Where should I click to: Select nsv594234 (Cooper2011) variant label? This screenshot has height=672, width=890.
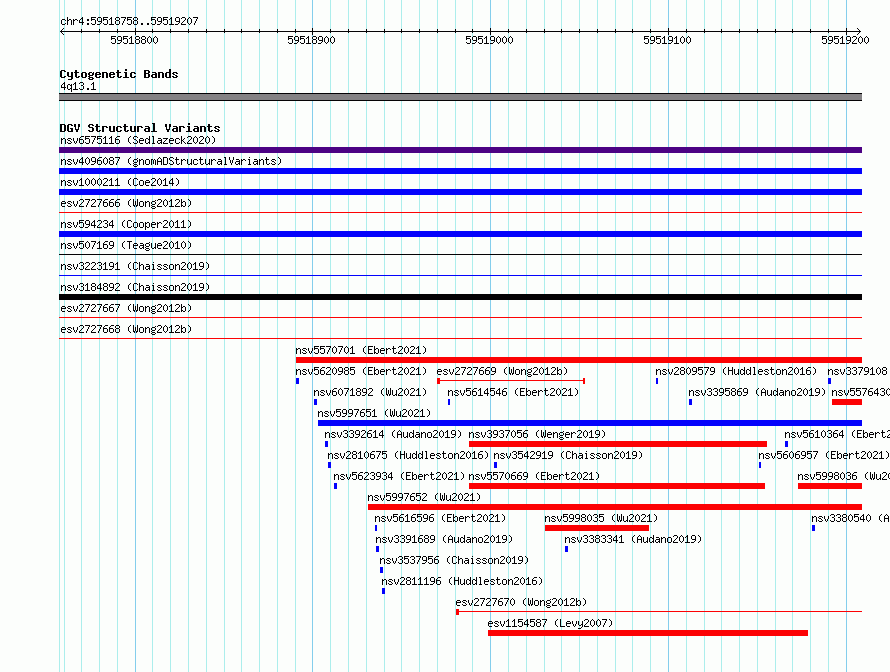[126, 224]
